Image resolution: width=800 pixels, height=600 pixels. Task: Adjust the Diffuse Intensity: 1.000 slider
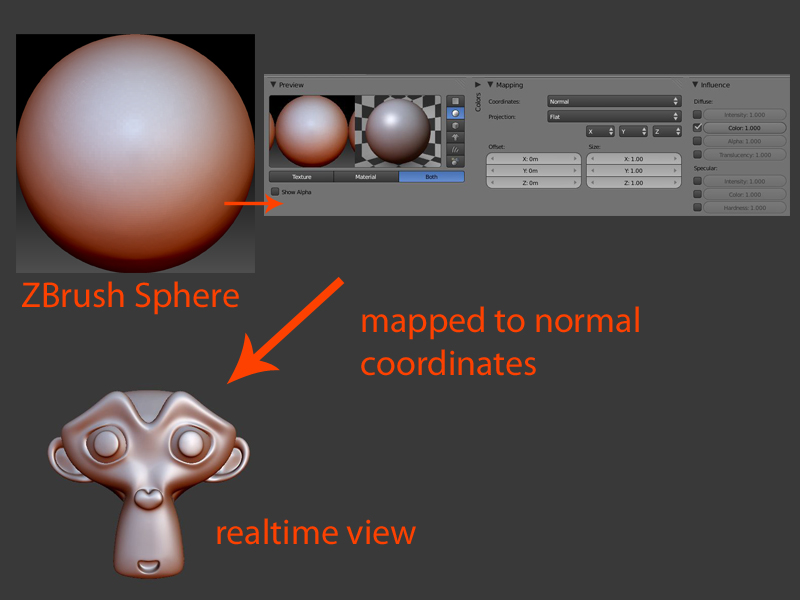[x=744, y=115]
